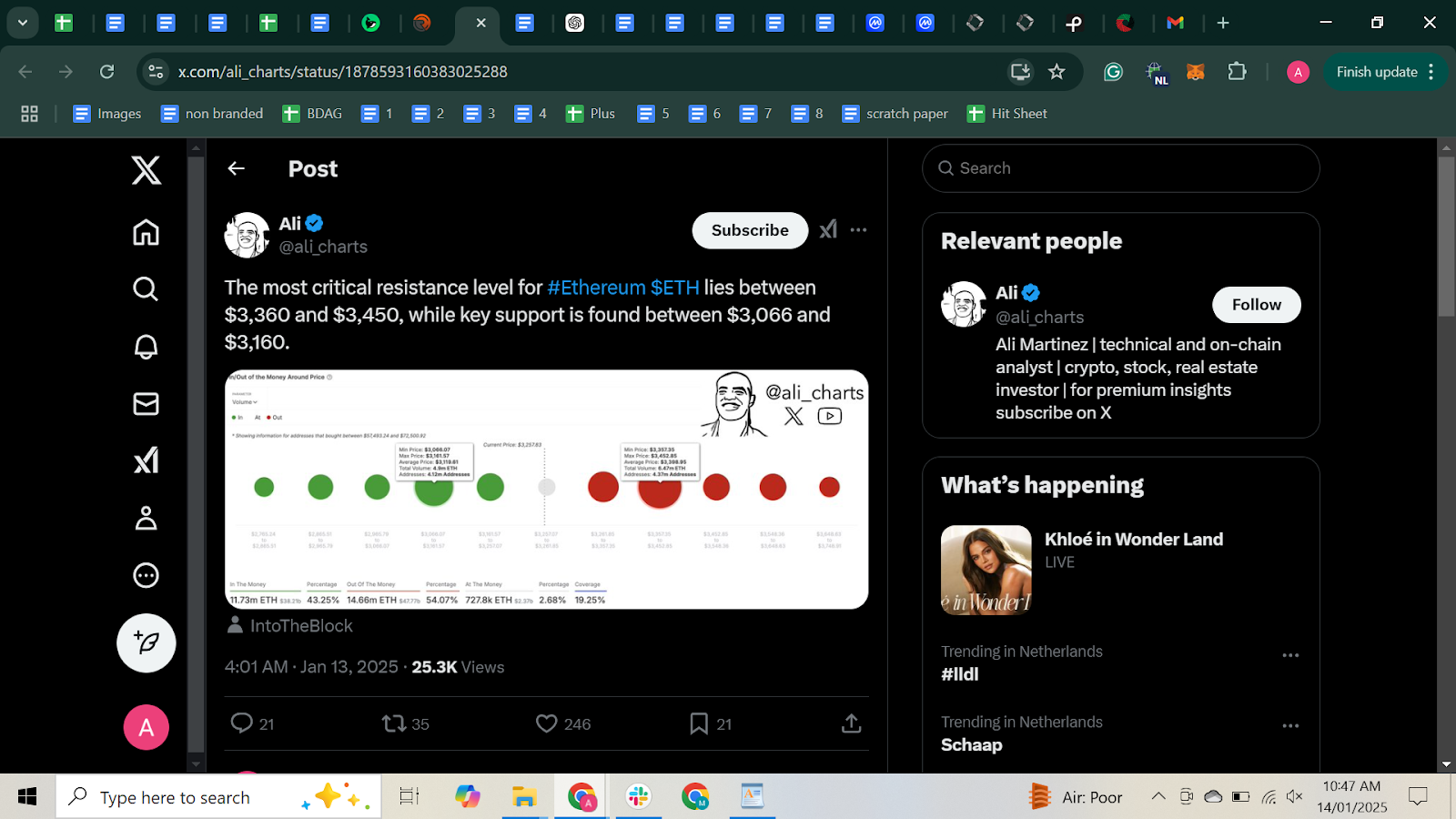The width and height of the screenshot is (1456, 819).
Task: Open the Windows notification center
Action: point(1418,797)
